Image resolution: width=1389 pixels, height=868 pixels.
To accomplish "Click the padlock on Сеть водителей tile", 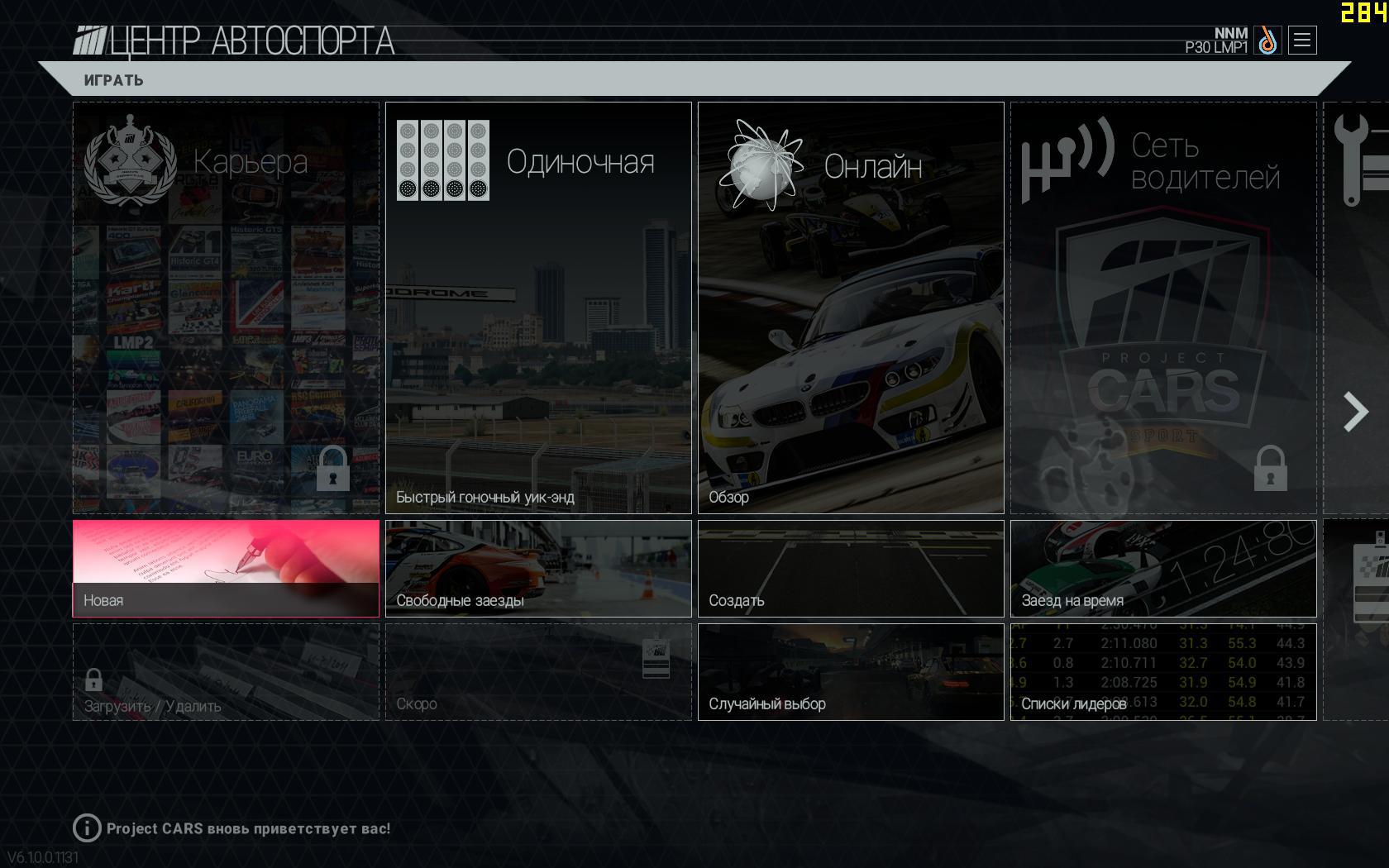I will pos(1271,468).
